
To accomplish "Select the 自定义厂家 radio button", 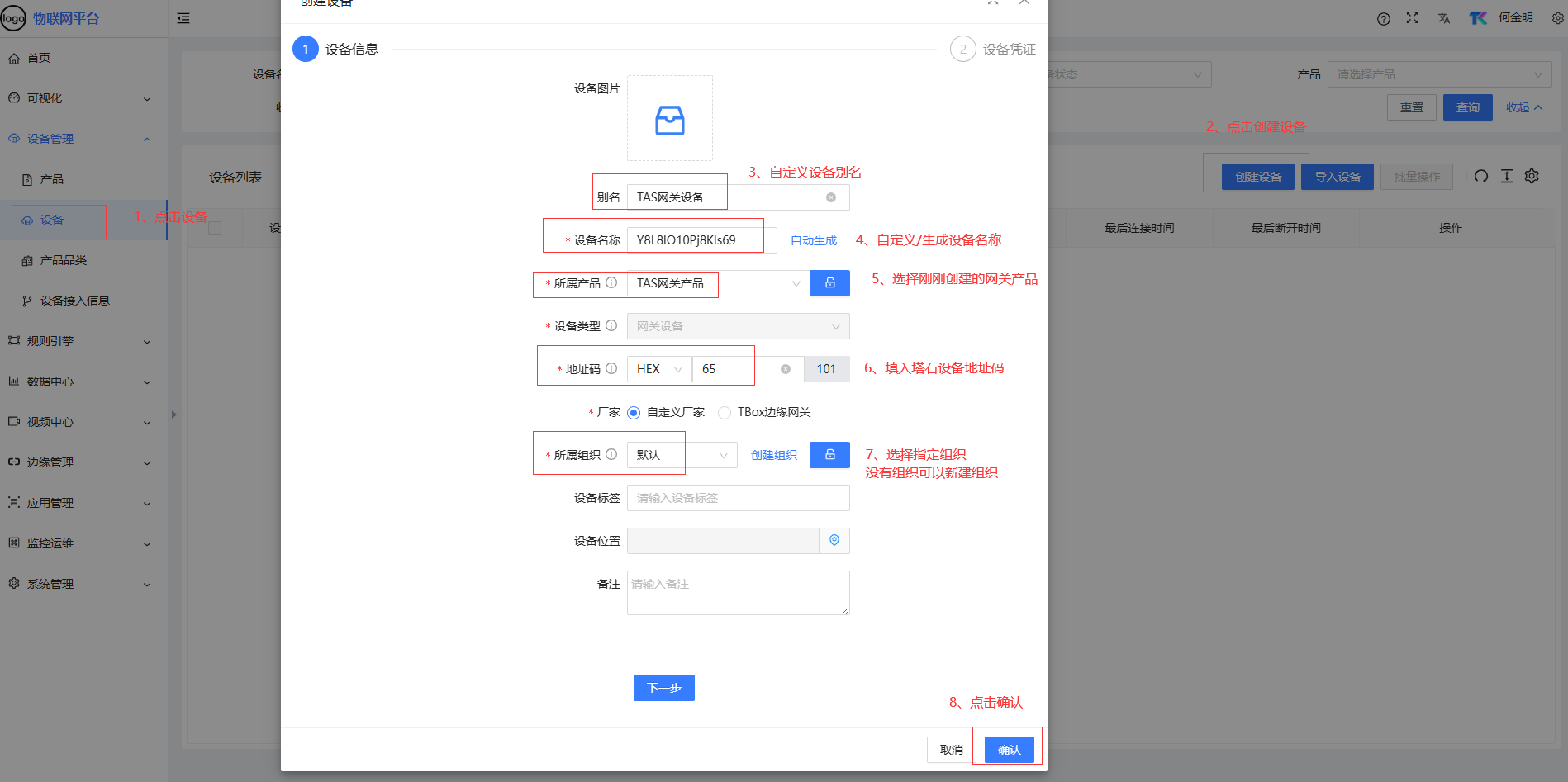I will pyautogui.click(x=634, y=413).
